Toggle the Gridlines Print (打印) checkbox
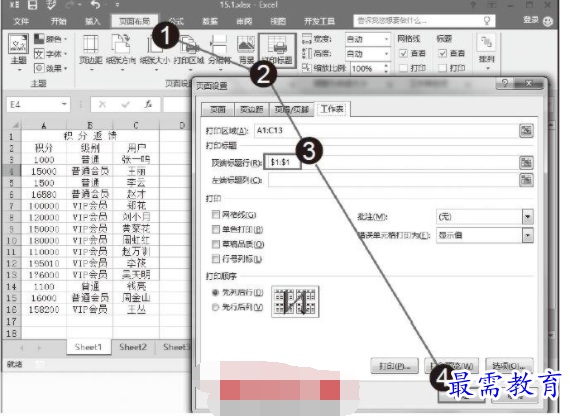 pyautogui.click(x=403, y=68)
